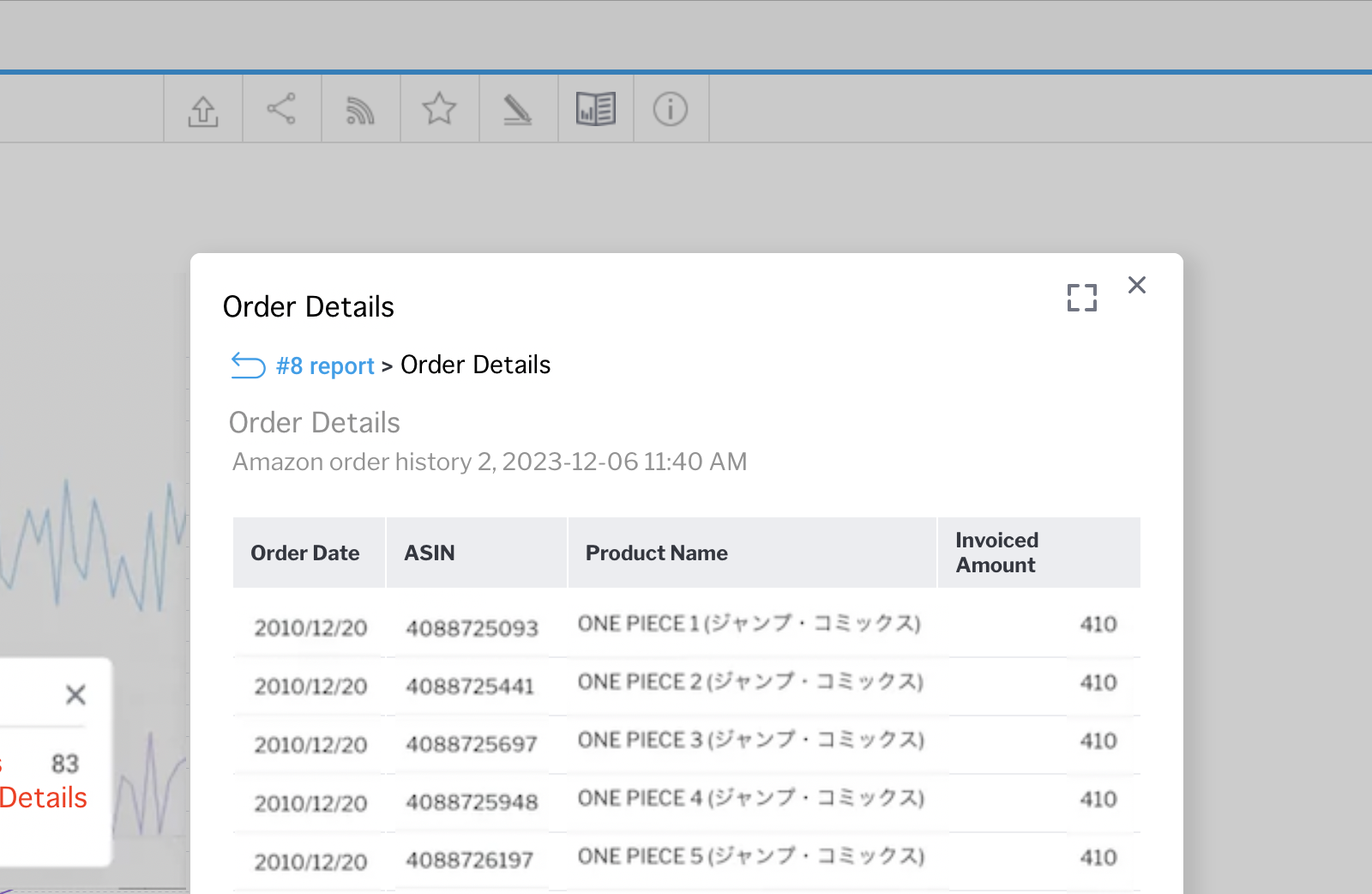Click the back arrow beside #8 report
This screenshot has height=894, width=1372.
(x=248, y=365)
